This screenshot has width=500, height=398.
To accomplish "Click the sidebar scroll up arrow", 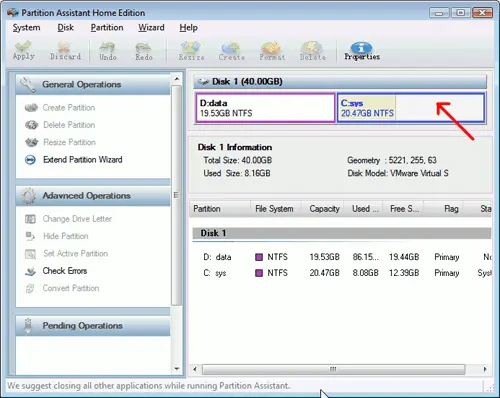I will point(177,79).
